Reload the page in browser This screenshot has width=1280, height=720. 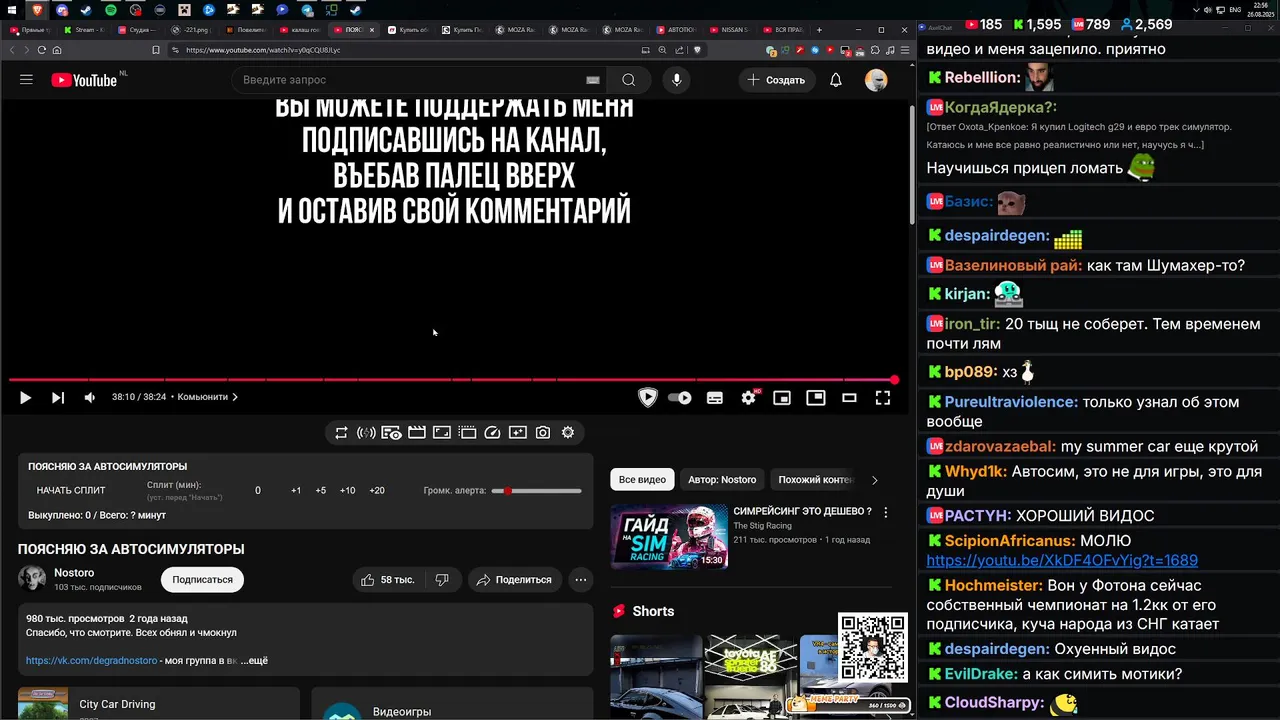(x=41, y=50)
